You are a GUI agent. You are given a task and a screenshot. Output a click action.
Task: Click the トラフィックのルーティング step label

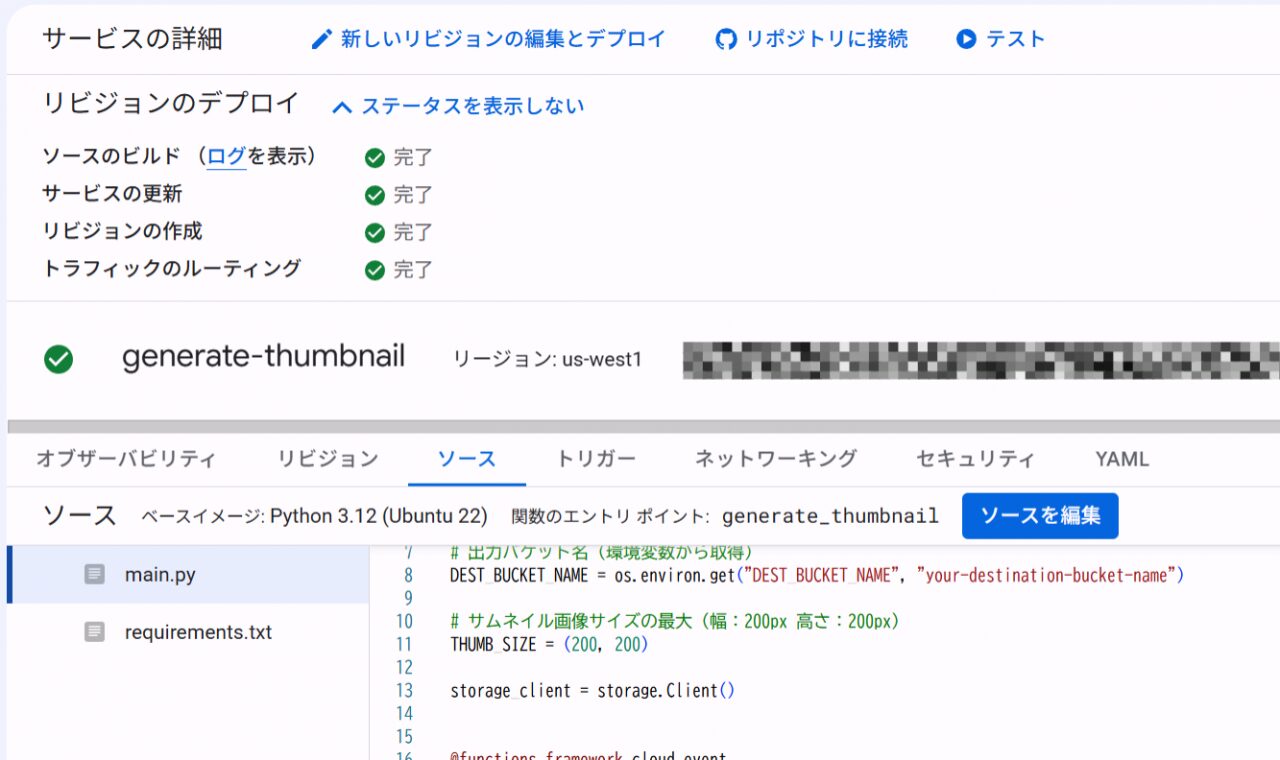pos(171,268)
